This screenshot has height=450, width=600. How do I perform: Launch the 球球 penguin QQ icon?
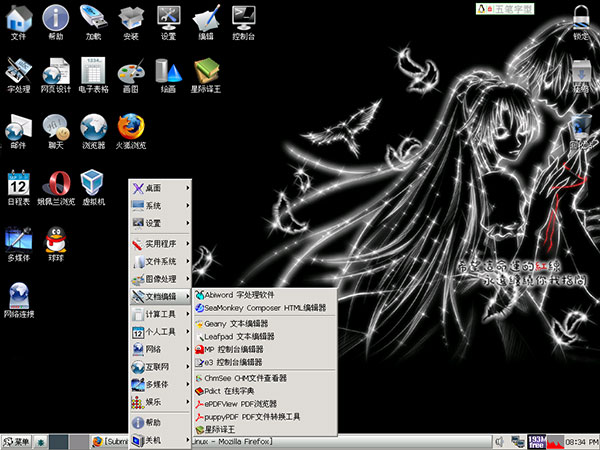pyautogui.click(x=56, y=244)
